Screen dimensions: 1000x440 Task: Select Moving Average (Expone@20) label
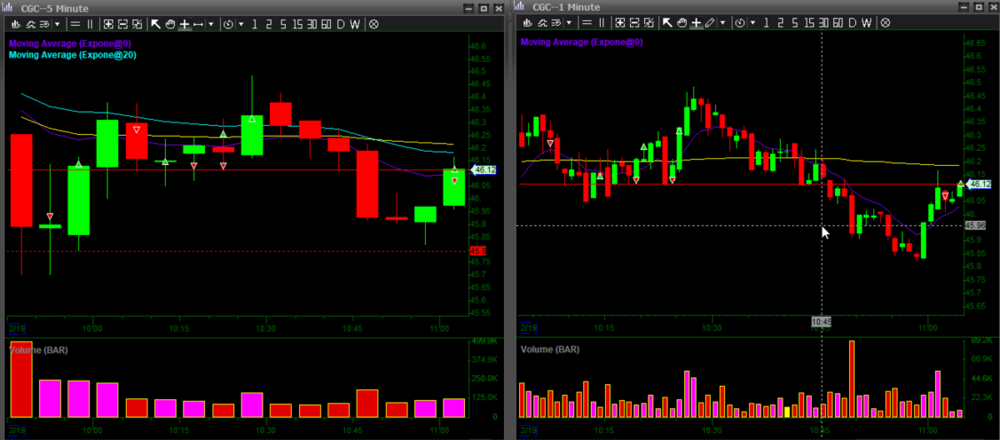72,55
